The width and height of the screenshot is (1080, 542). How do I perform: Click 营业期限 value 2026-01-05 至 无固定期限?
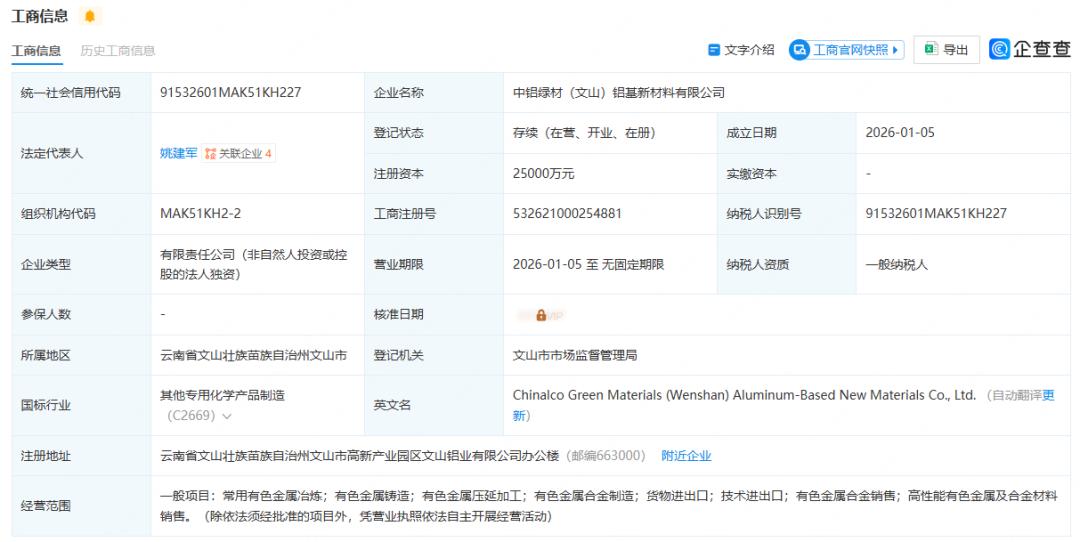[x=588, y=264]
